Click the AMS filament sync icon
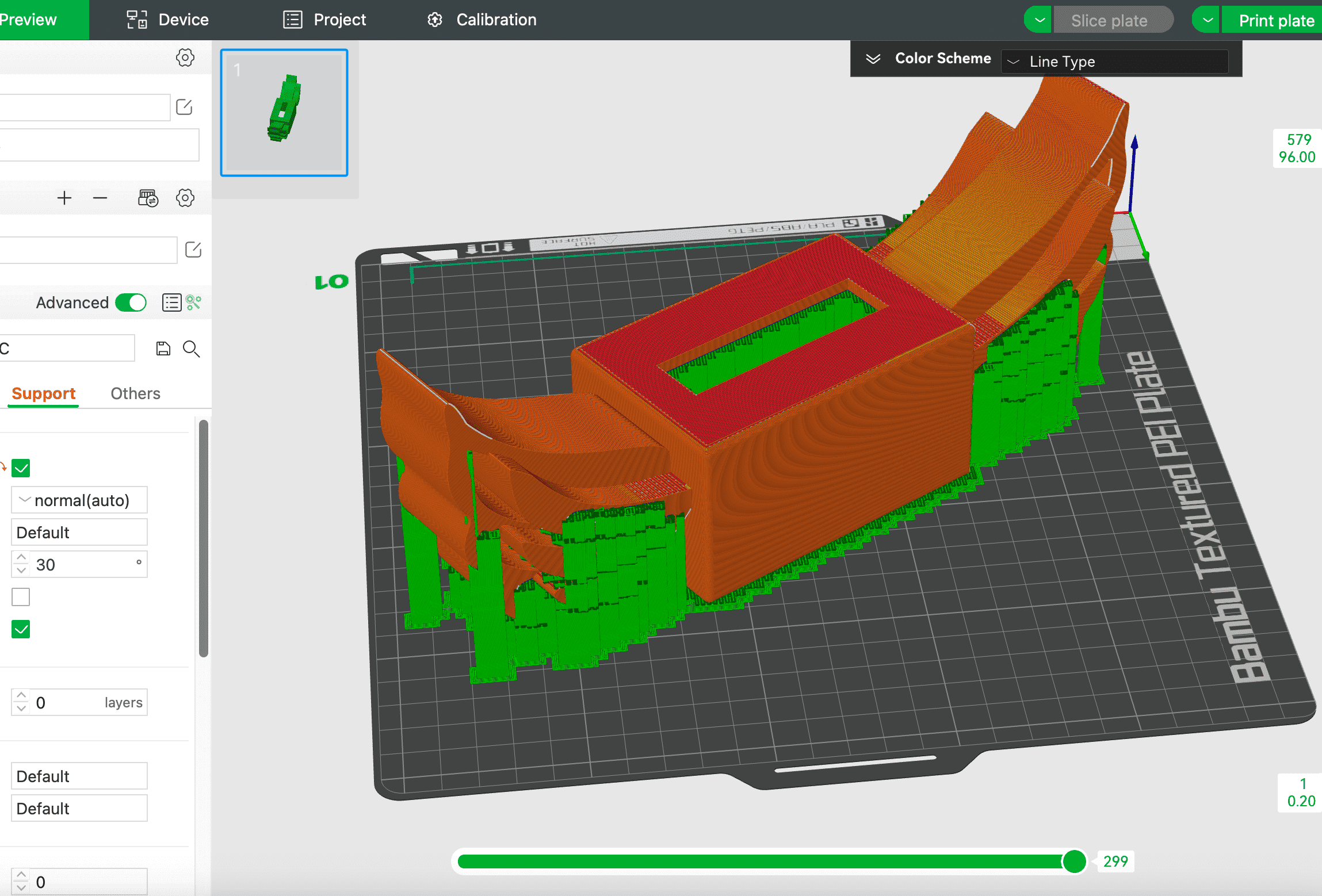 148,198
